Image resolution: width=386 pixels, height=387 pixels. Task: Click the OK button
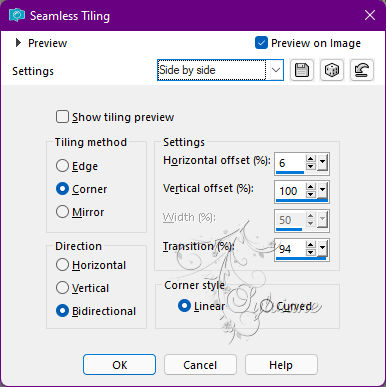tap(119, 365)
